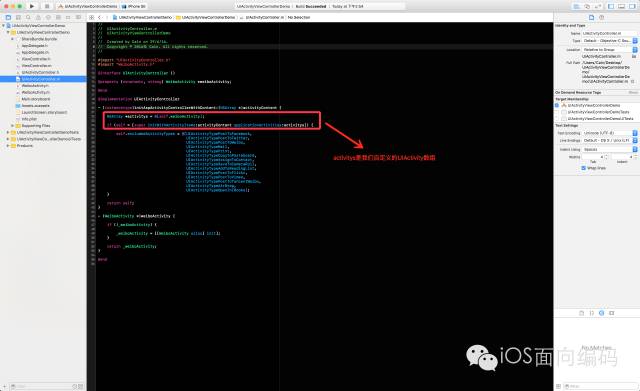Image resolution: width=640 pixels, height=391 pixels.
Task: Open Assets.xcassets in navigator
Action: 35,106
